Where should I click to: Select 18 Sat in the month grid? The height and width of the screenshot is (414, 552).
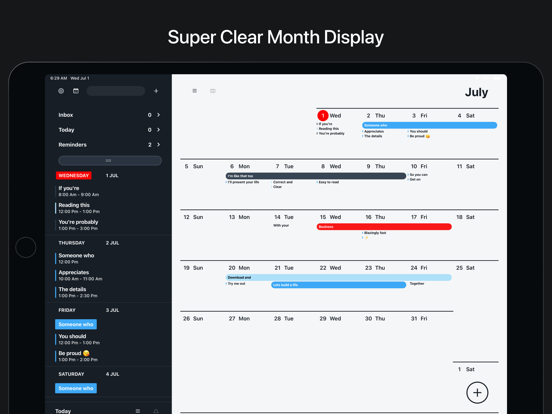(x=465, y=217)
